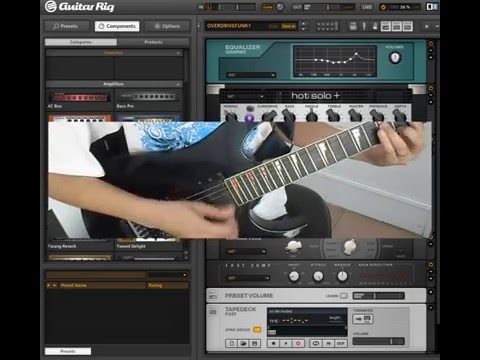The width and height of the screenshot is (480, 360).
Task: Toggle the noise Gate button
Action: pos(268,7)
